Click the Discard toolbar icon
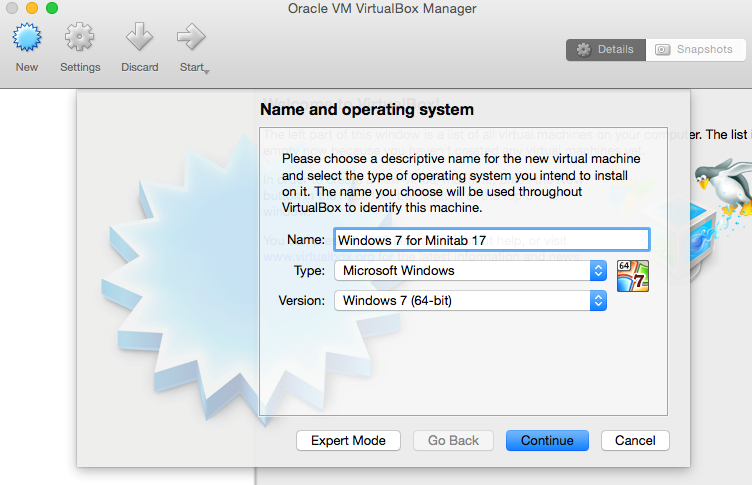The image size is (752, 485). (139, 40)
